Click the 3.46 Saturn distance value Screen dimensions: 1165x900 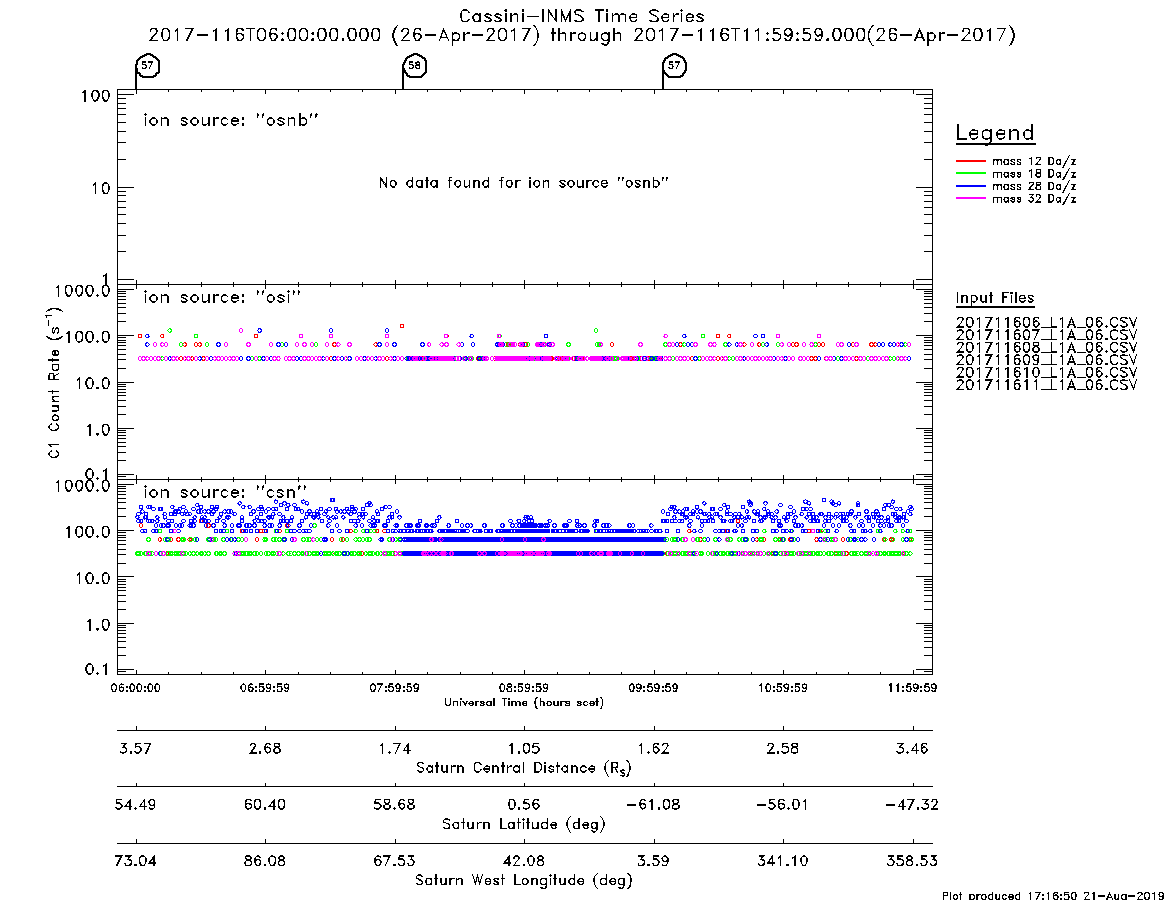(912, 748)
